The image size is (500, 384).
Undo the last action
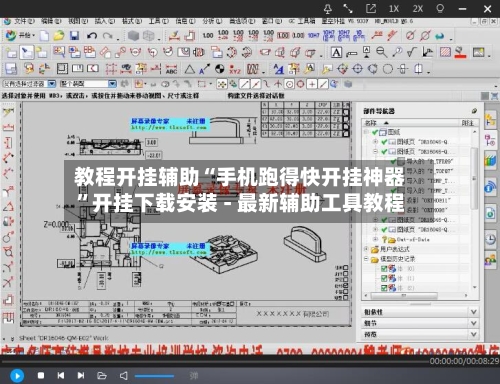pyautogui.click(x=92, y=35)
